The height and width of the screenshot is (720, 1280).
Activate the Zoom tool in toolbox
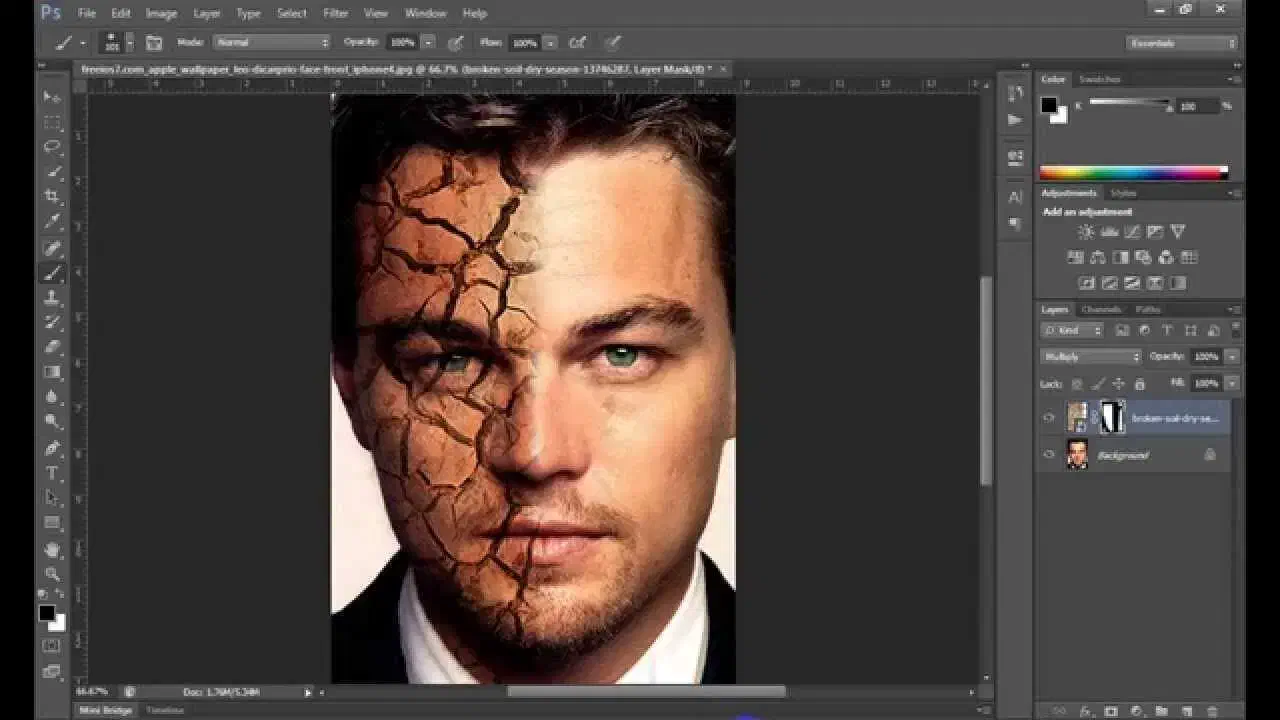point(52,574)
